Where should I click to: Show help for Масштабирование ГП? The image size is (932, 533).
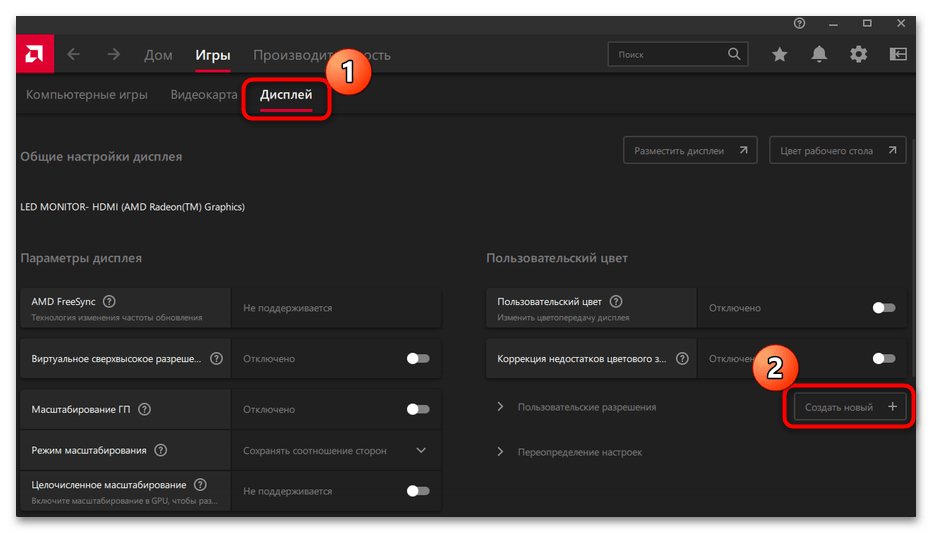(144, 409)
